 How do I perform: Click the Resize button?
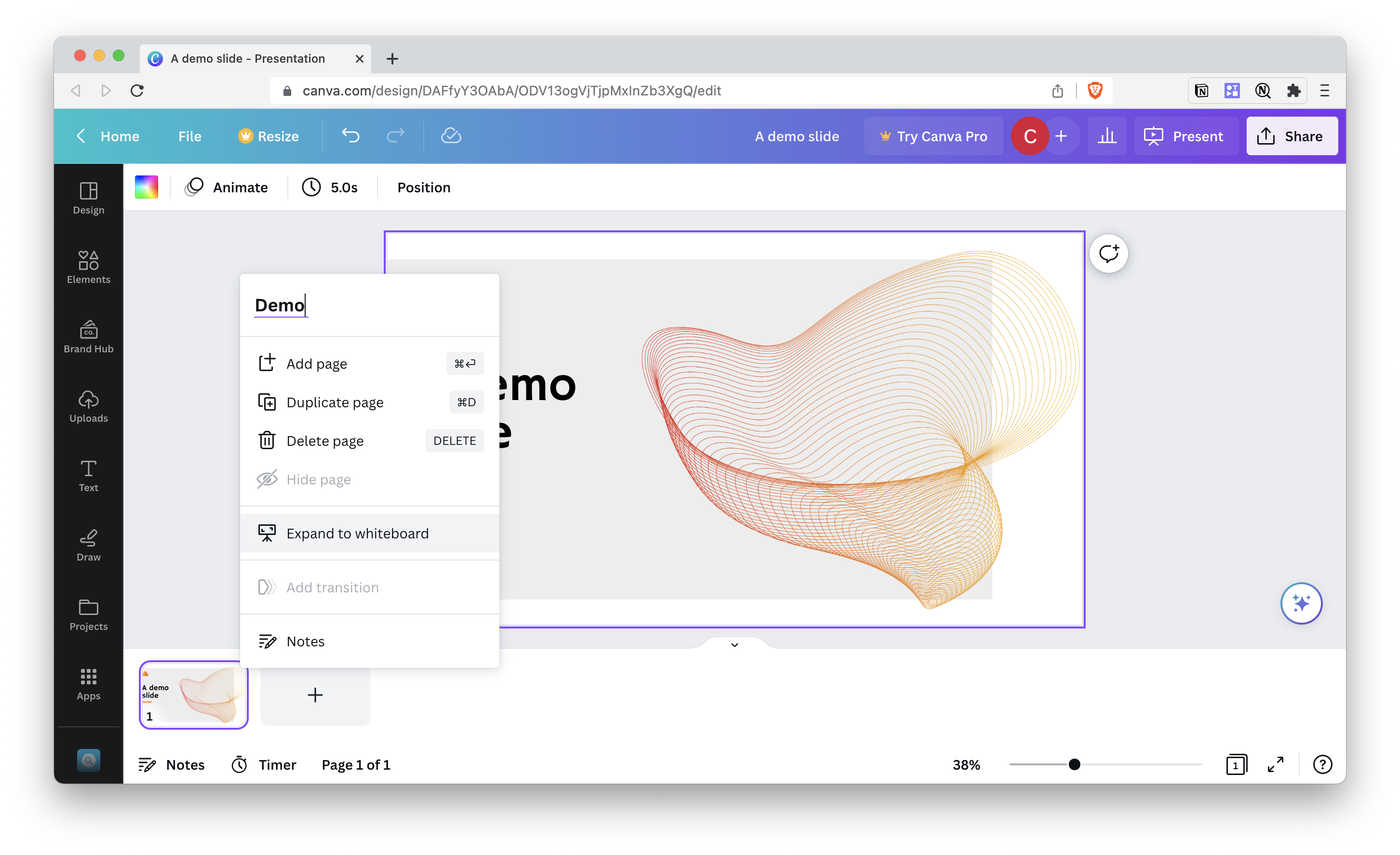pyautogui.click(x=269, y=136)
